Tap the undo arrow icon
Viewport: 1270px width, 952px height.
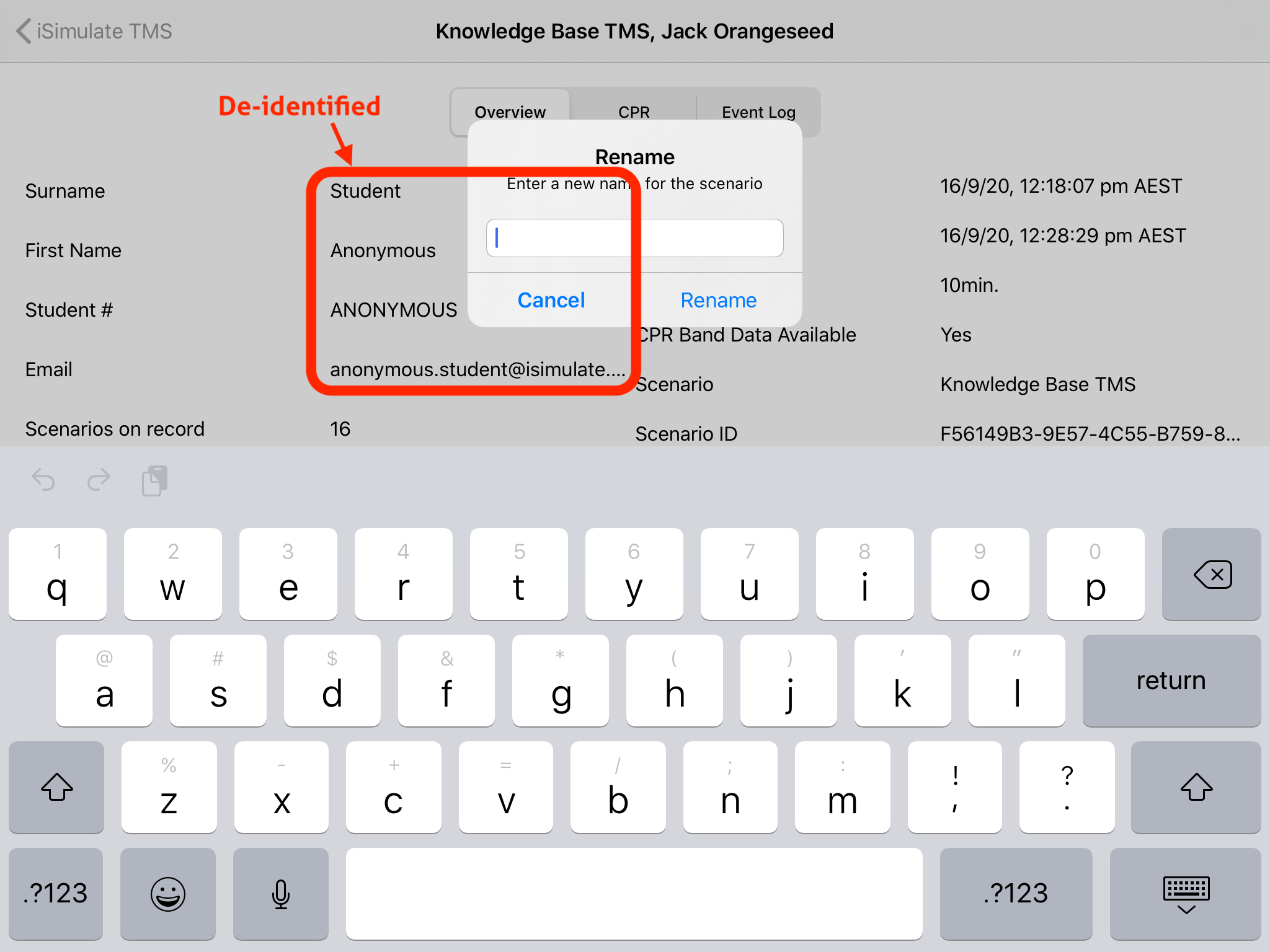[x=43, y=480]
